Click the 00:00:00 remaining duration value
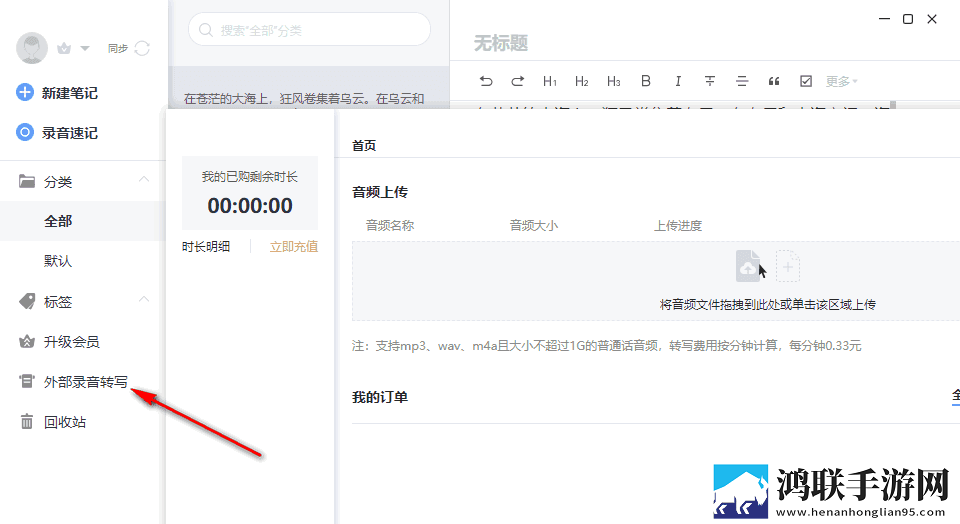960x524 pixels. 250,206
